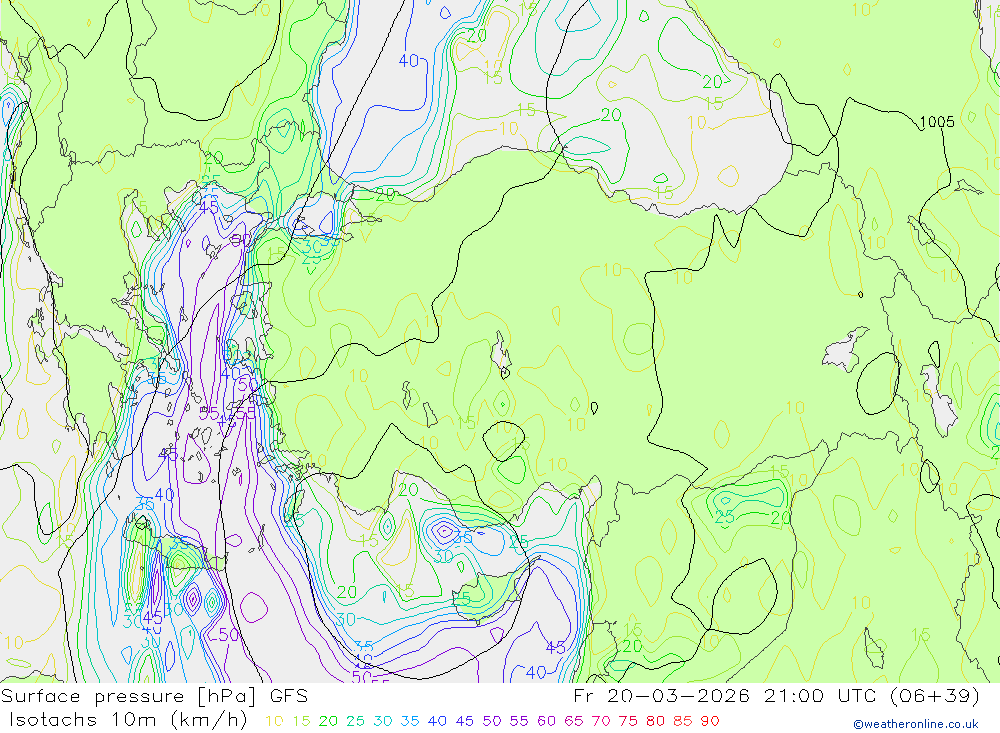Click the 'Surface pressure [hPa] GFS' title text

click(154, 696)
